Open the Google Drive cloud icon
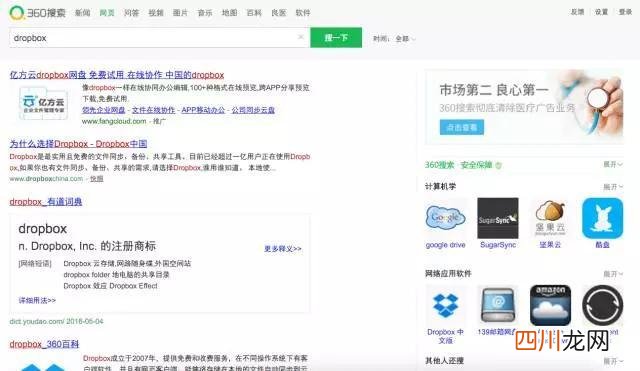 (x=445, y=218)
